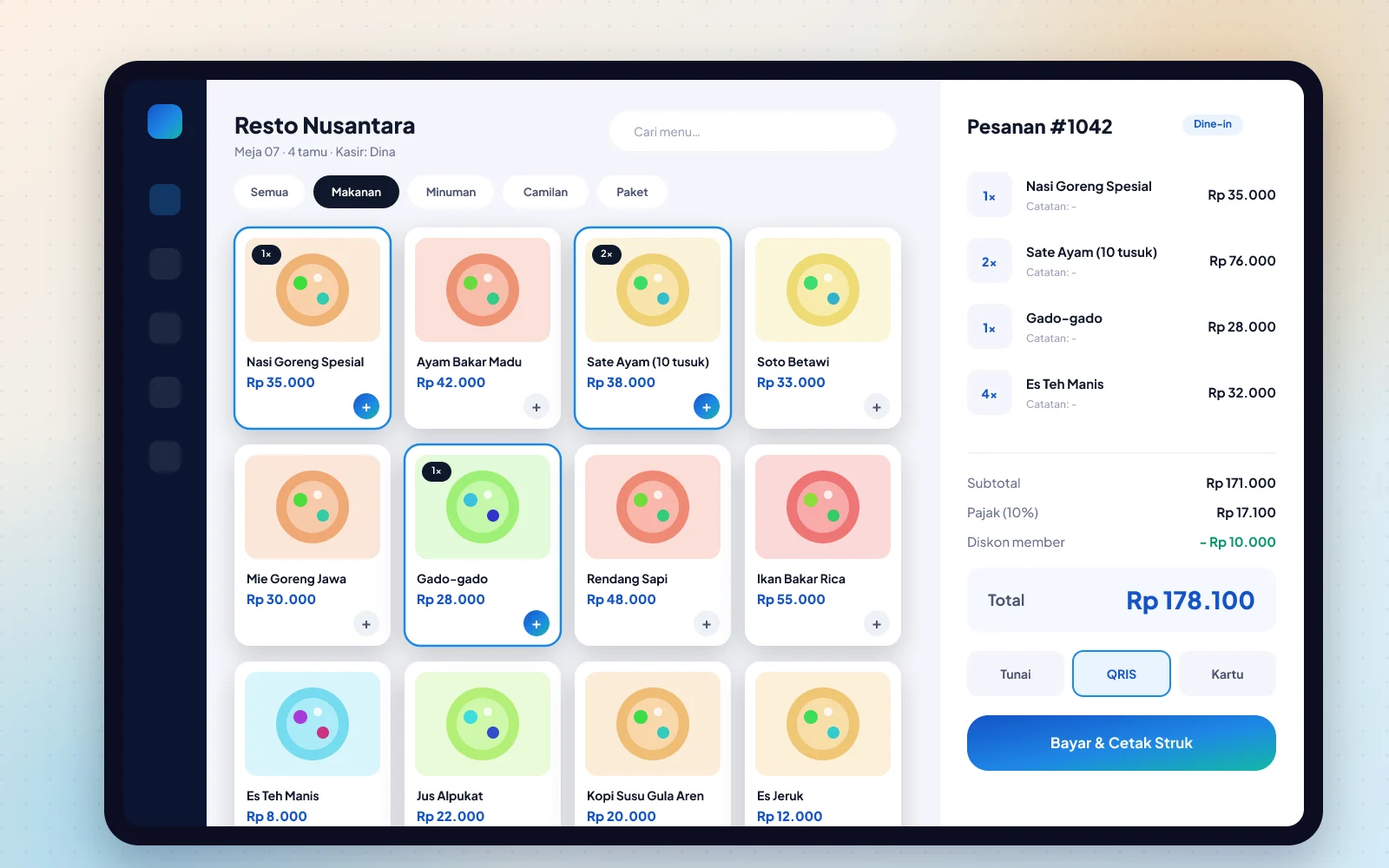Click Bayar & Cetak Struk button
Screen dimensions: 1389x868
tap(1122, 743)
